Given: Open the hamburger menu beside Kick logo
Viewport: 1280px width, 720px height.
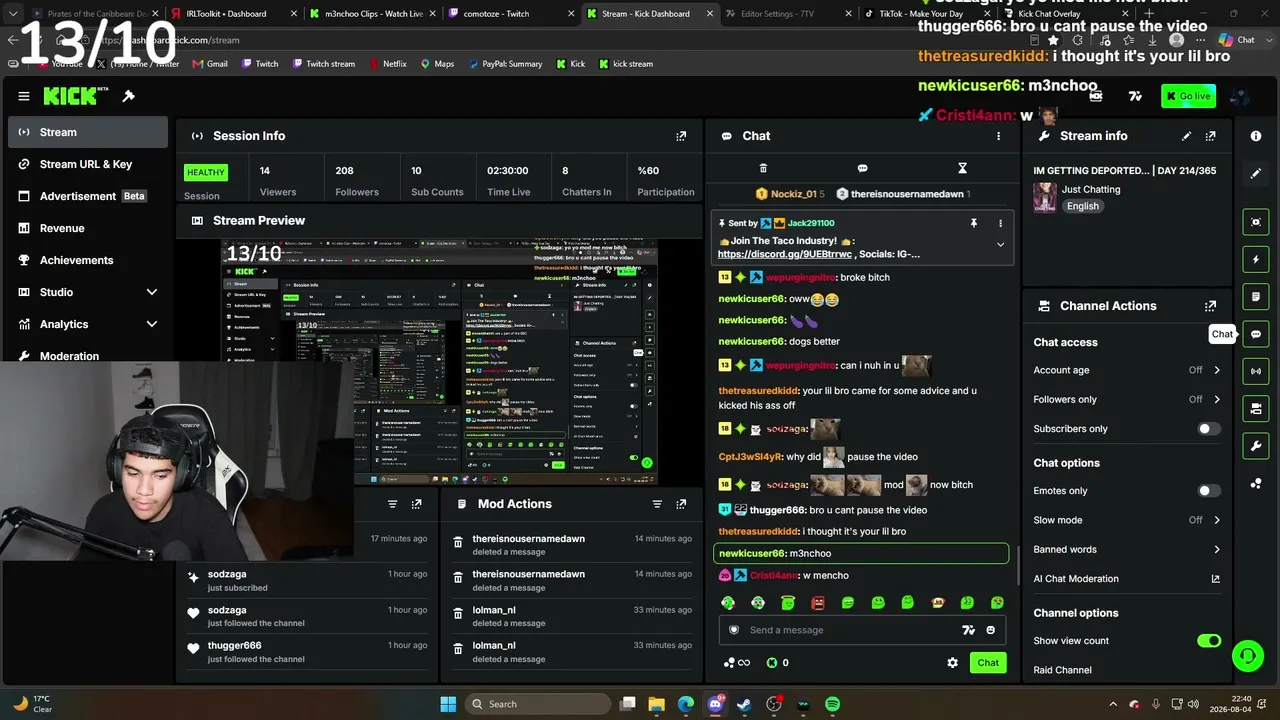Looking at the screenshot, I should 24,96.
